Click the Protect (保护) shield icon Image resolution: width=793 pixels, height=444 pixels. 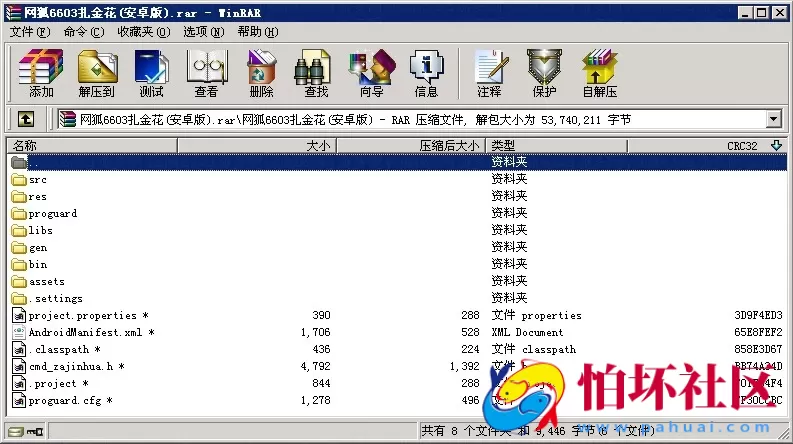click(544, 73)
